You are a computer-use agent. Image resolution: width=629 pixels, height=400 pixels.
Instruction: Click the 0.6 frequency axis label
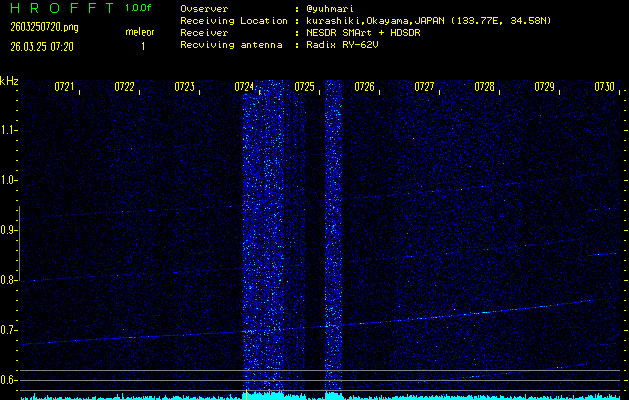(9, 379)
